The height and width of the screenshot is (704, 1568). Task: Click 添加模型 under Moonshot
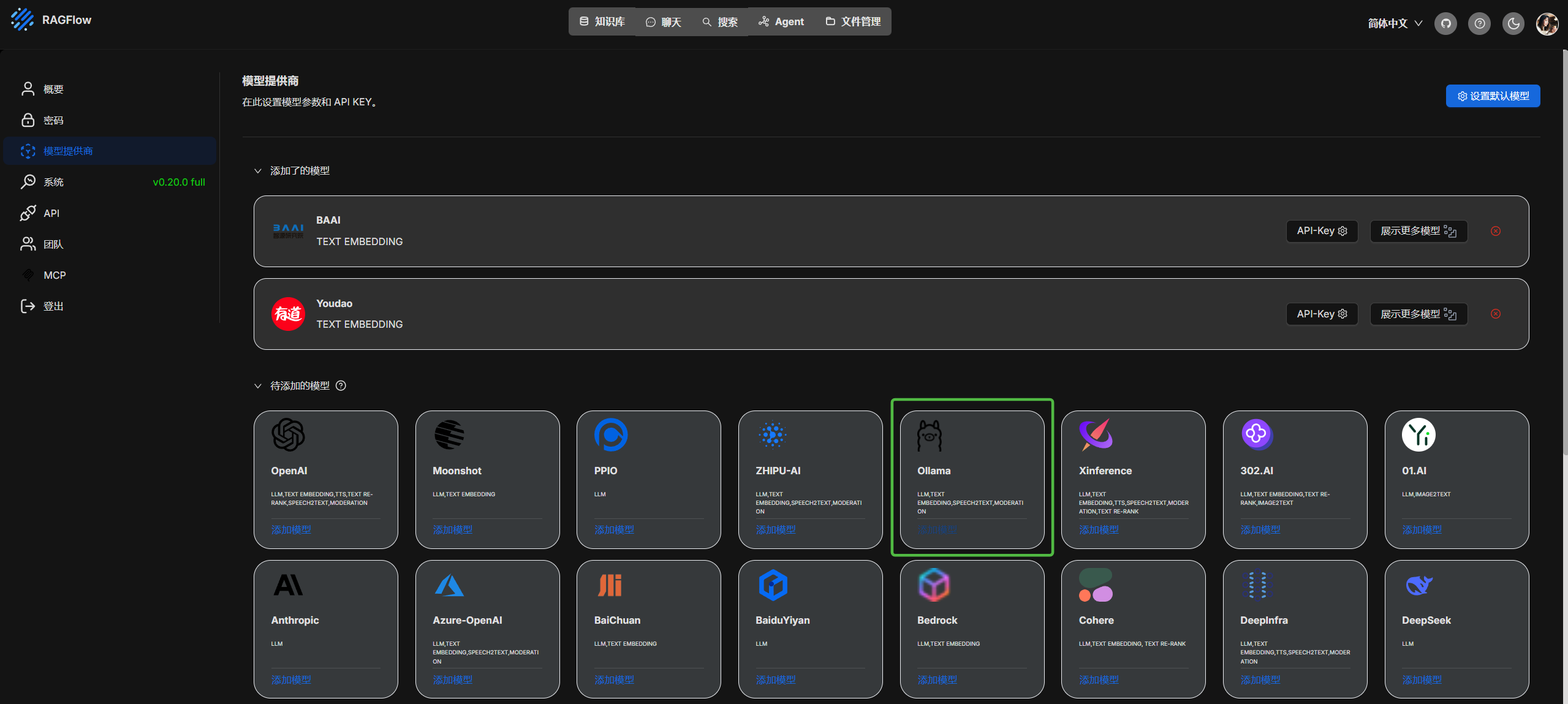pyautogui.click(x=453, y=529)
